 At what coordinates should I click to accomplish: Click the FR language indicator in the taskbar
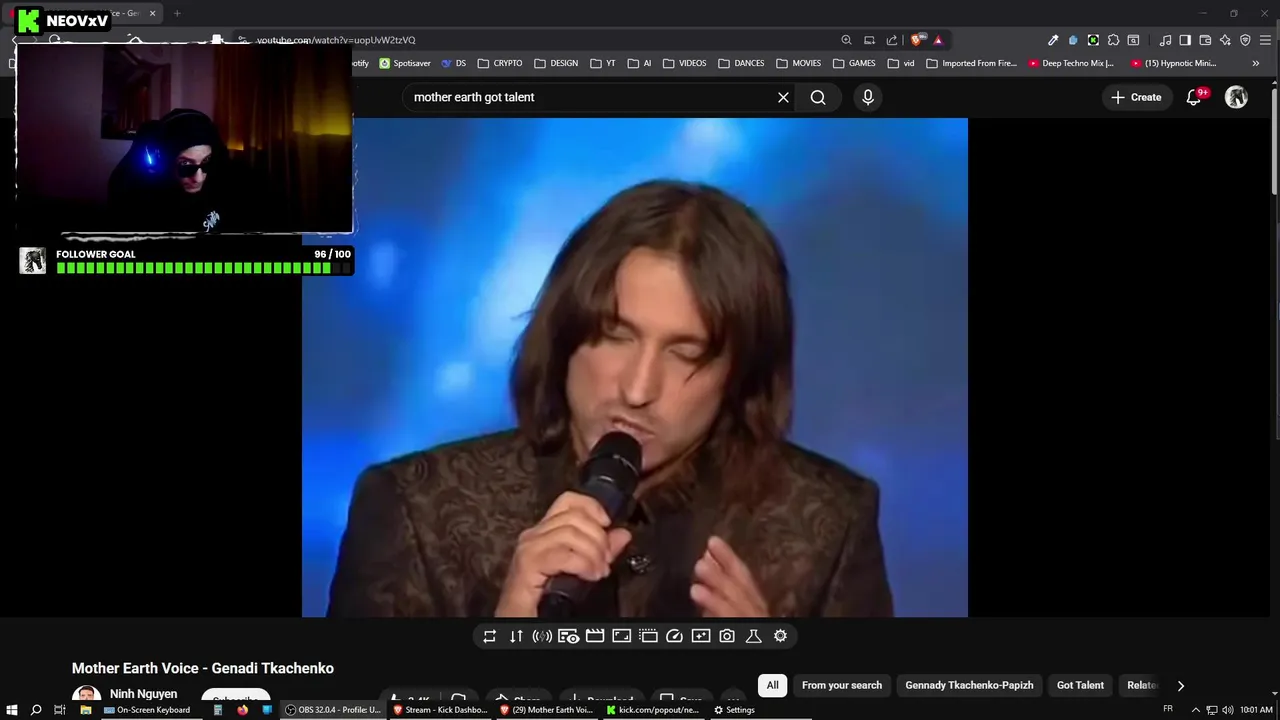[x=1168, y=709]
